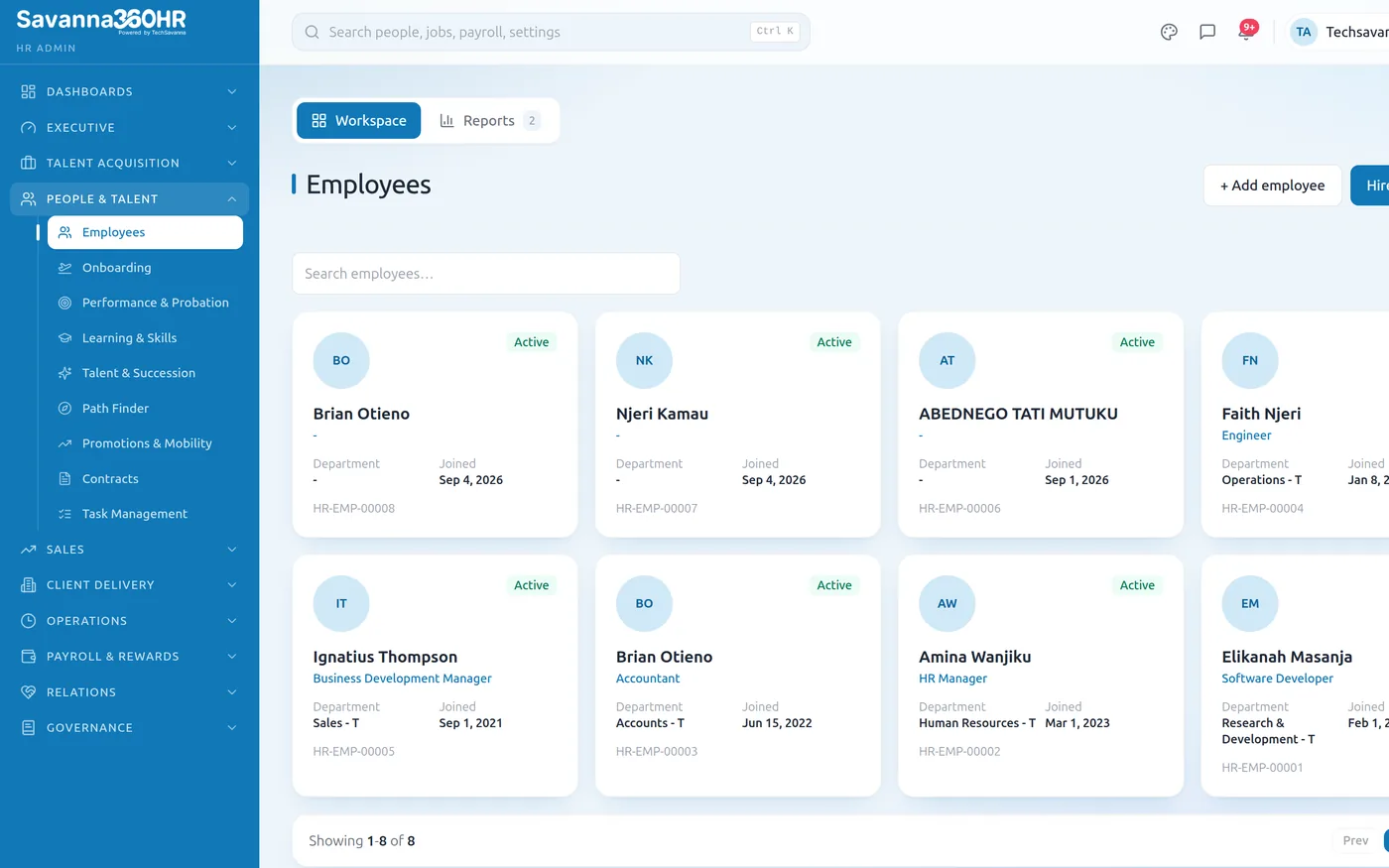Screen dimensions: 1389x868
Task: Click the Dashboards grid icon
Action: point(28,91)
